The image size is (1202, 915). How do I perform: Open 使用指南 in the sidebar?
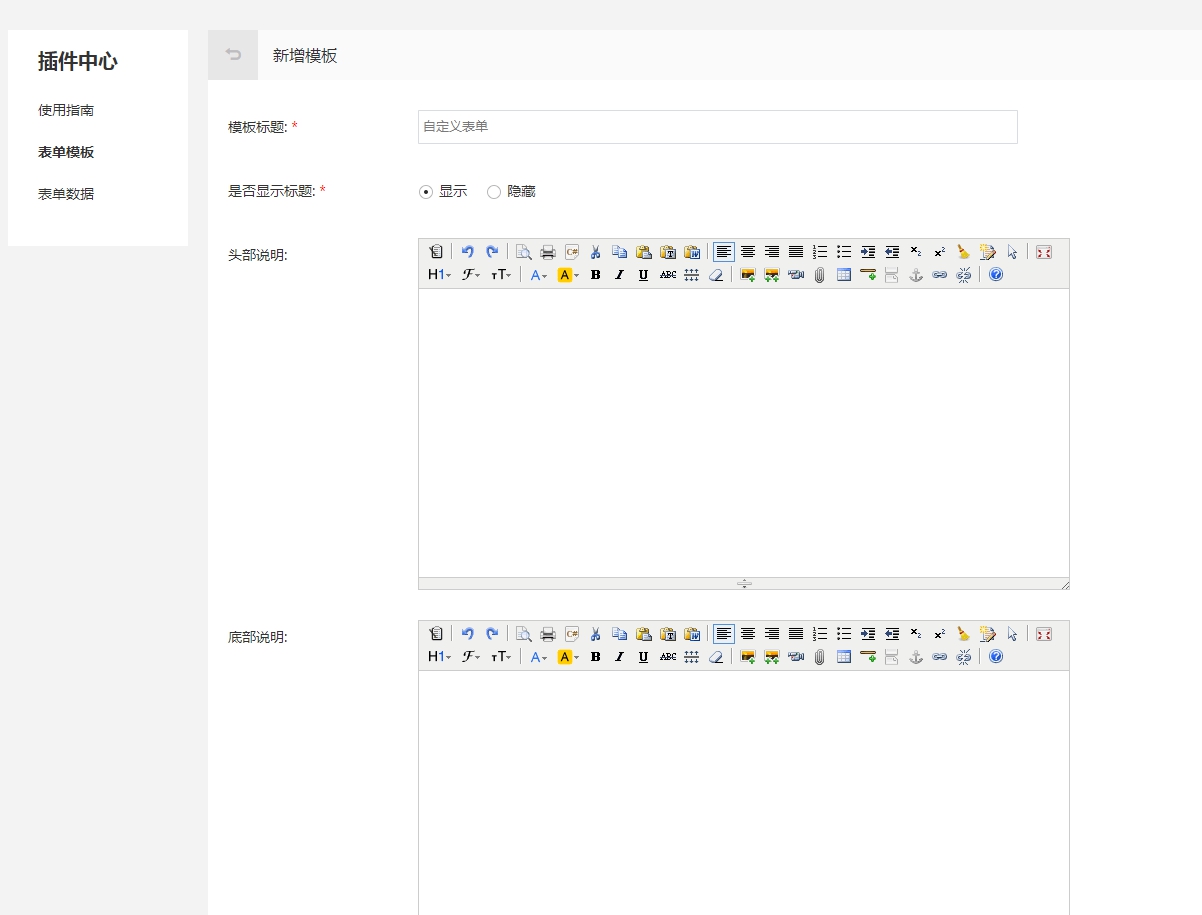pyautogui.click(x=66, y=110)
